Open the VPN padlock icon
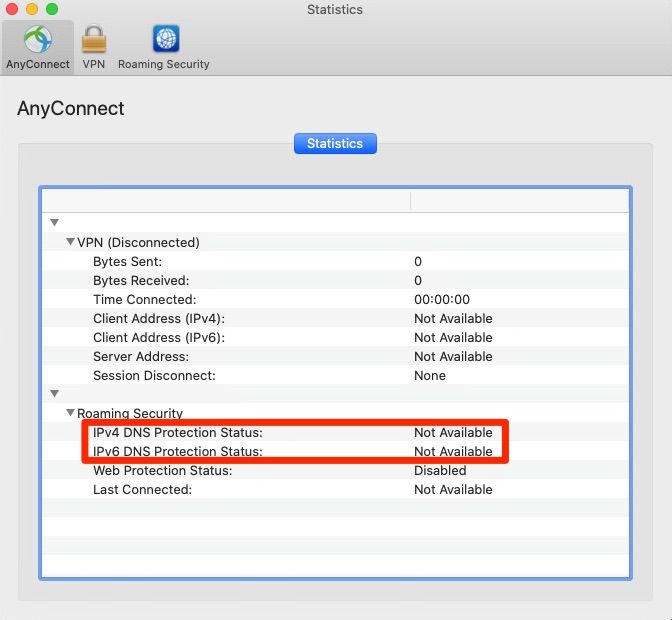 [x=93, y=39]
